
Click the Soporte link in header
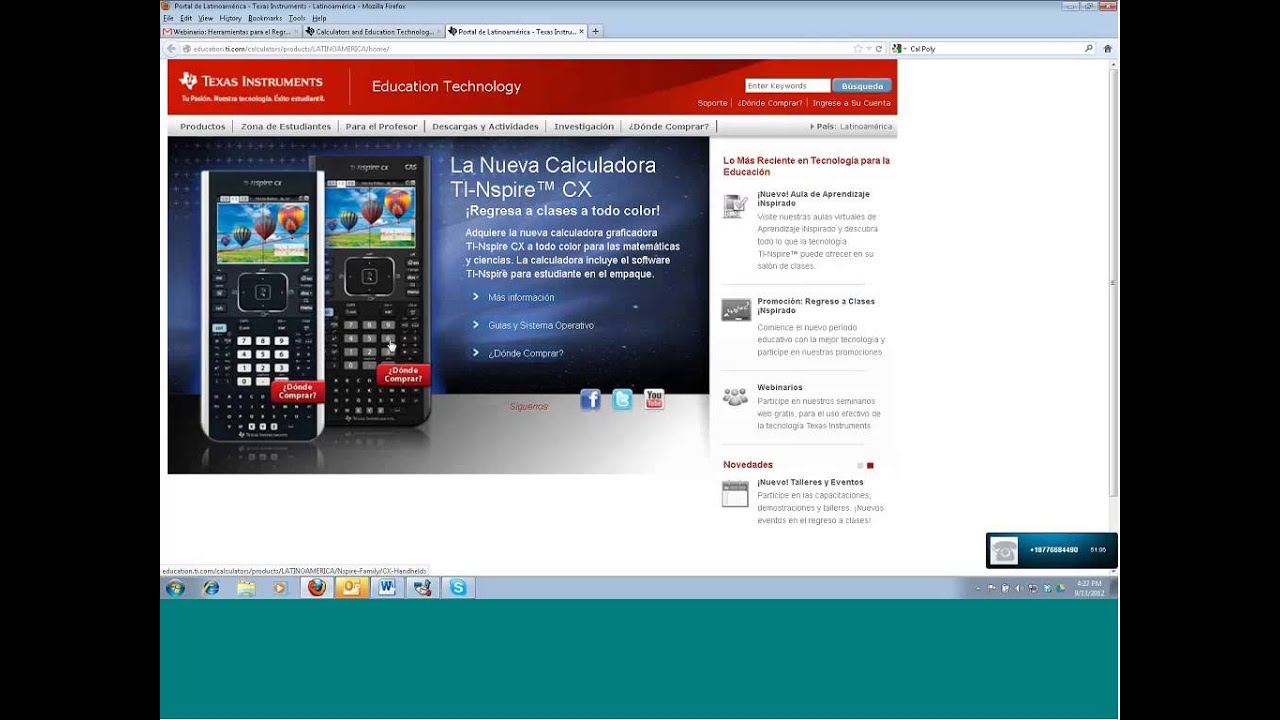(x=712, y=103)
